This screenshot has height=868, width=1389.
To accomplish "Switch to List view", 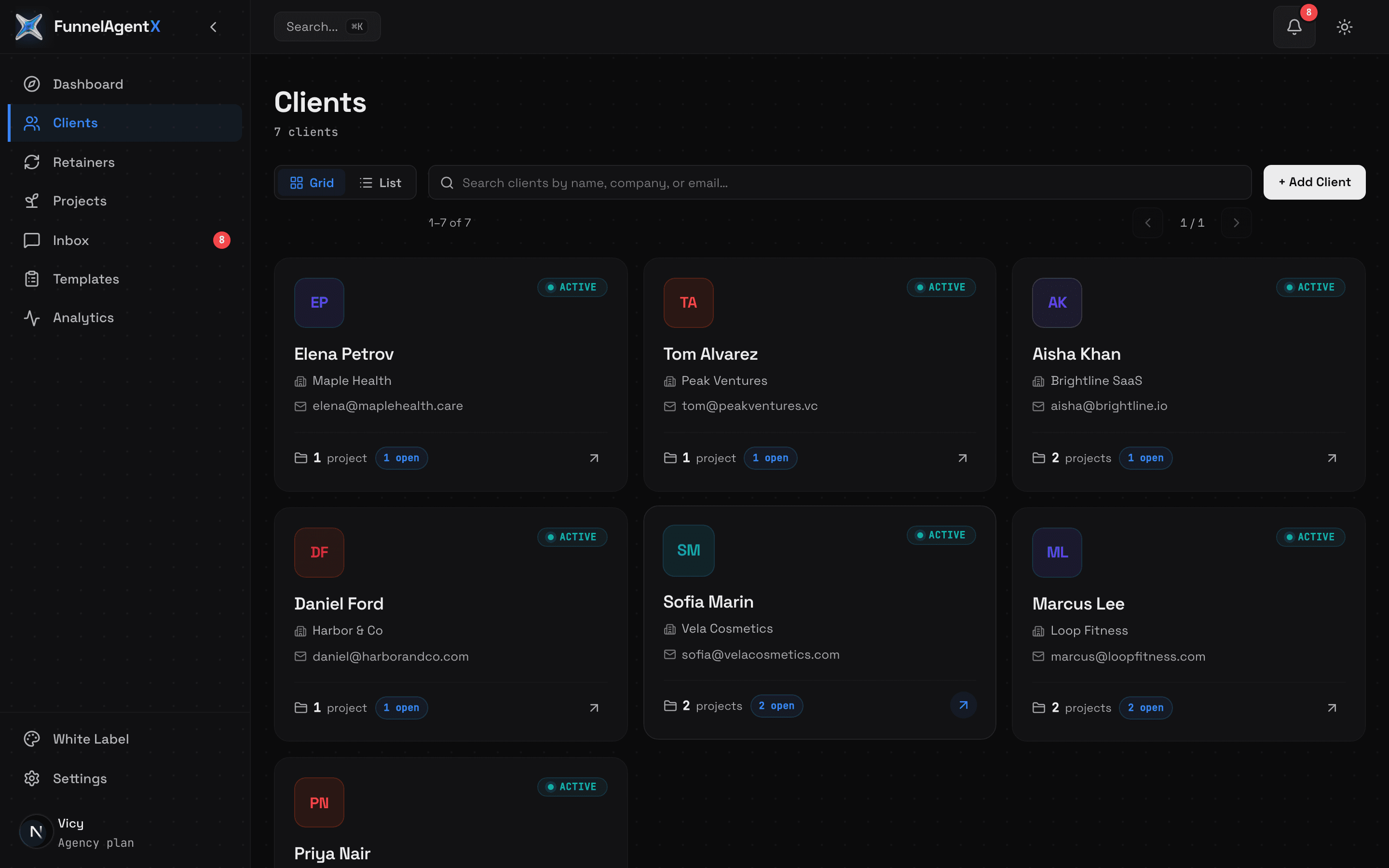I will pyautogui.click(x=380, y=183).
